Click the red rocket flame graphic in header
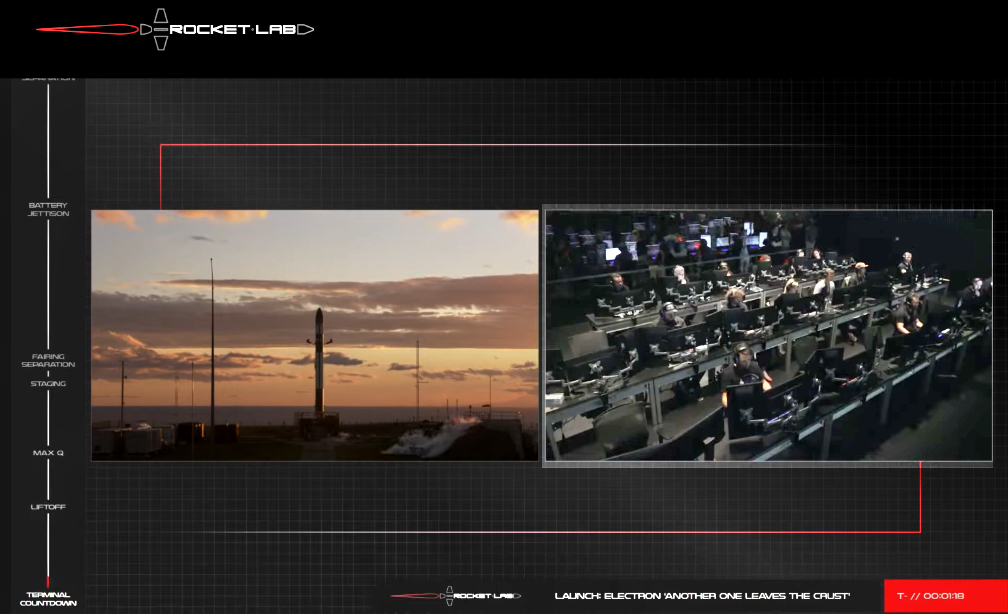Image resolution: width=1008 pixels, height=614 pixels. (x=90, y=30)
